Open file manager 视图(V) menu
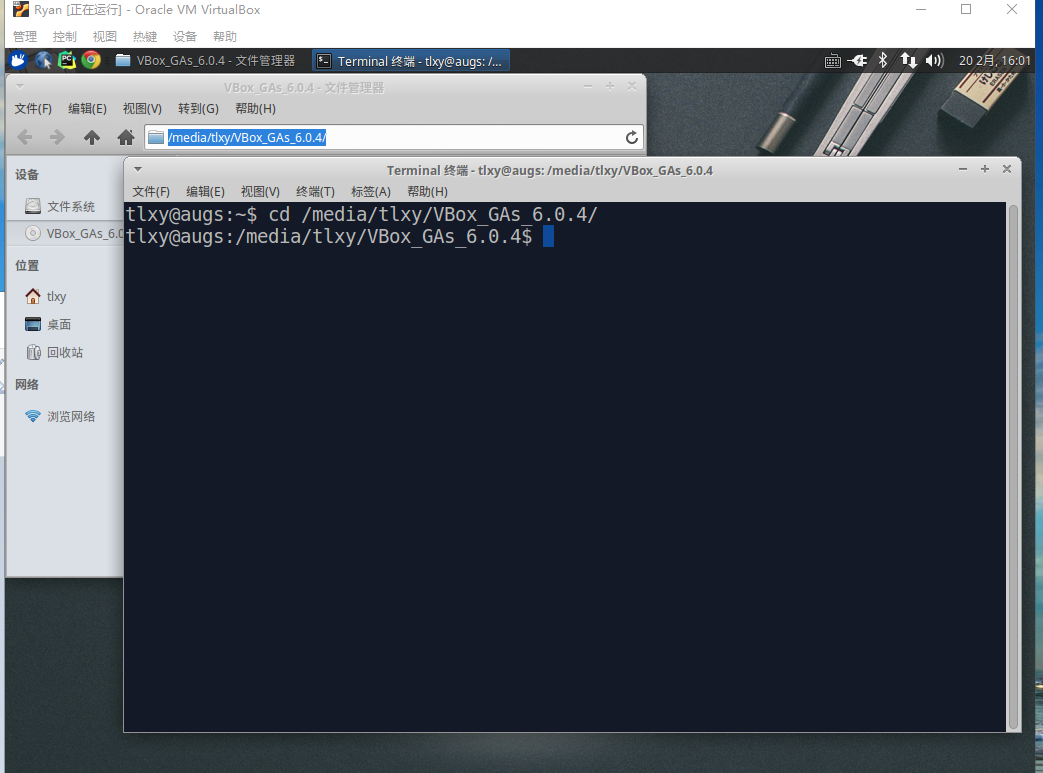1043x773 pixels. tap(142, 108)
